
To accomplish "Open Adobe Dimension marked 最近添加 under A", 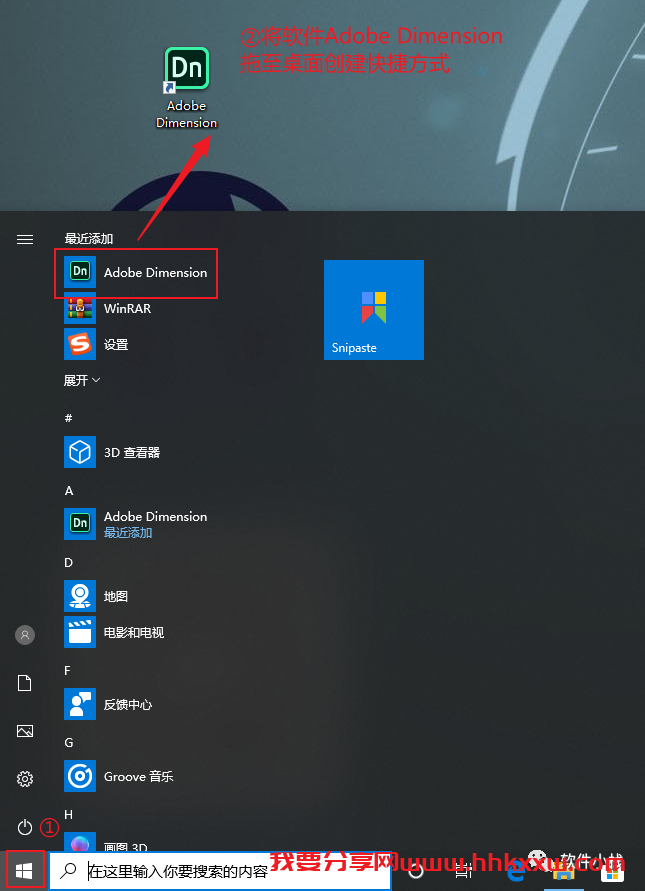I will (x=136, y=524).
